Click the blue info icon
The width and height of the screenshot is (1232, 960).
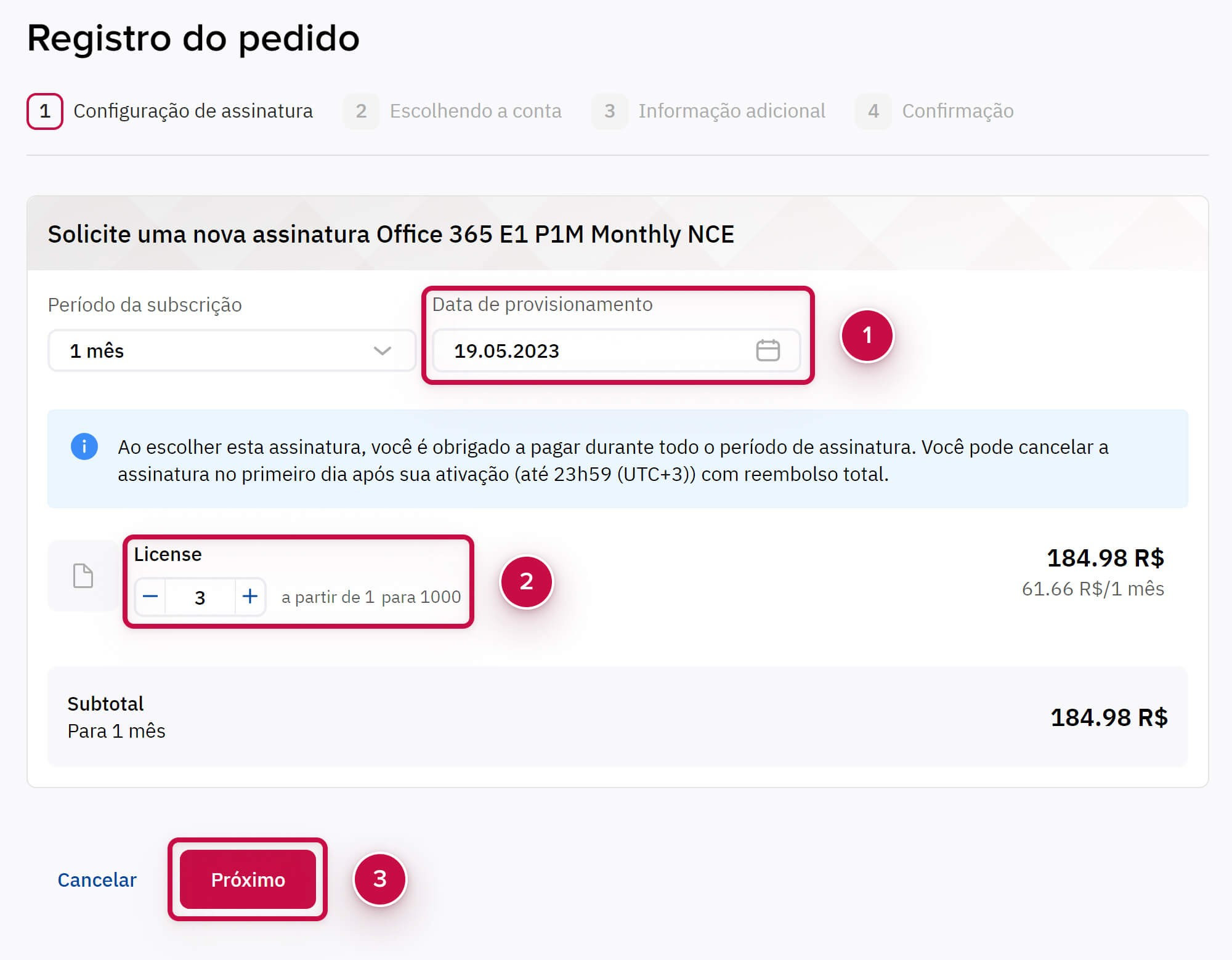point(84,446)
